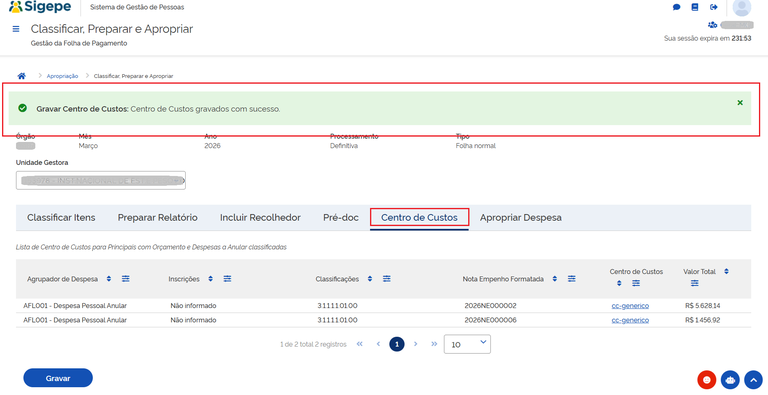Image resolution: width=768 pixels, height=395 pixels.
Task: Click the R$ 5.628,14 value
Action: (703, 306)
